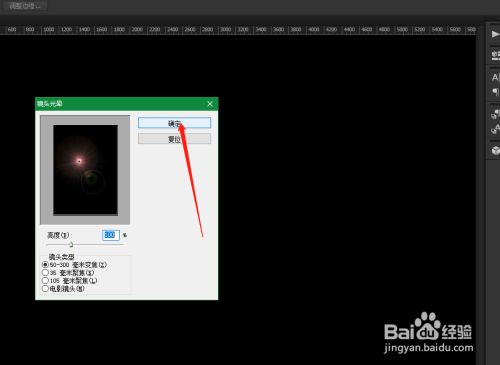Open the Actions panel play icon
Screen dimensions: 500x365
coord(495,34)
